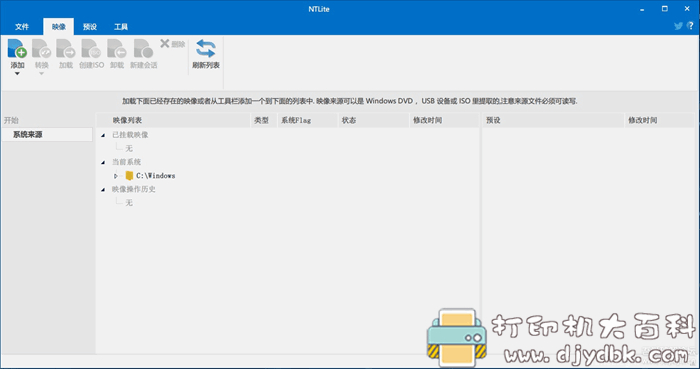Expand the C:\Windows tree node
The height and width of the screenshot is (369, 700).
coord(116,176)
